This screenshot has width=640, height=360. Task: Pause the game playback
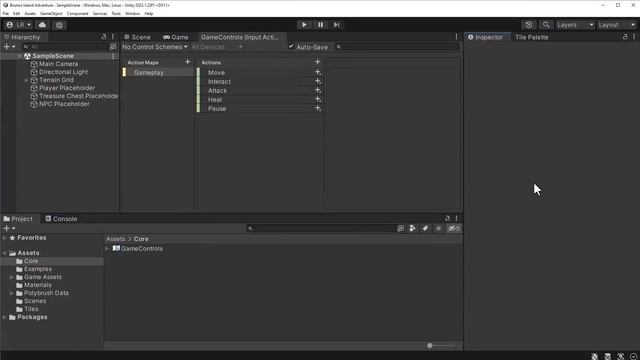(x=320, y=25)
